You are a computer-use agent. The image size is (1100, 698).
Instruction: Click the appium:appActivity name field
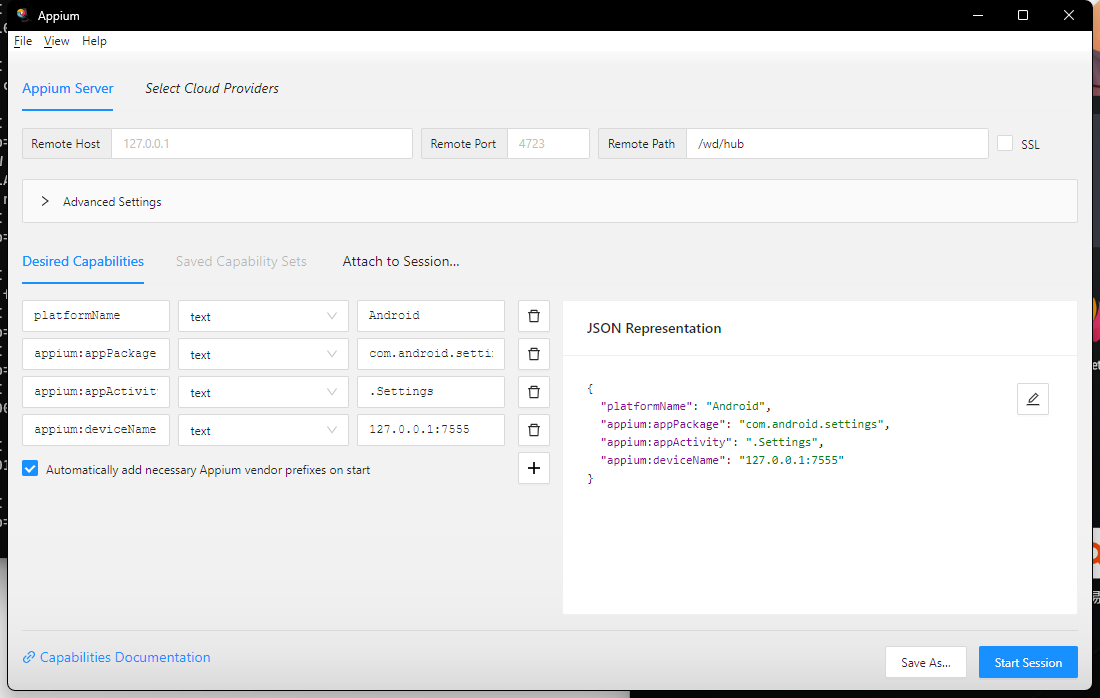(x=96, y=391)
